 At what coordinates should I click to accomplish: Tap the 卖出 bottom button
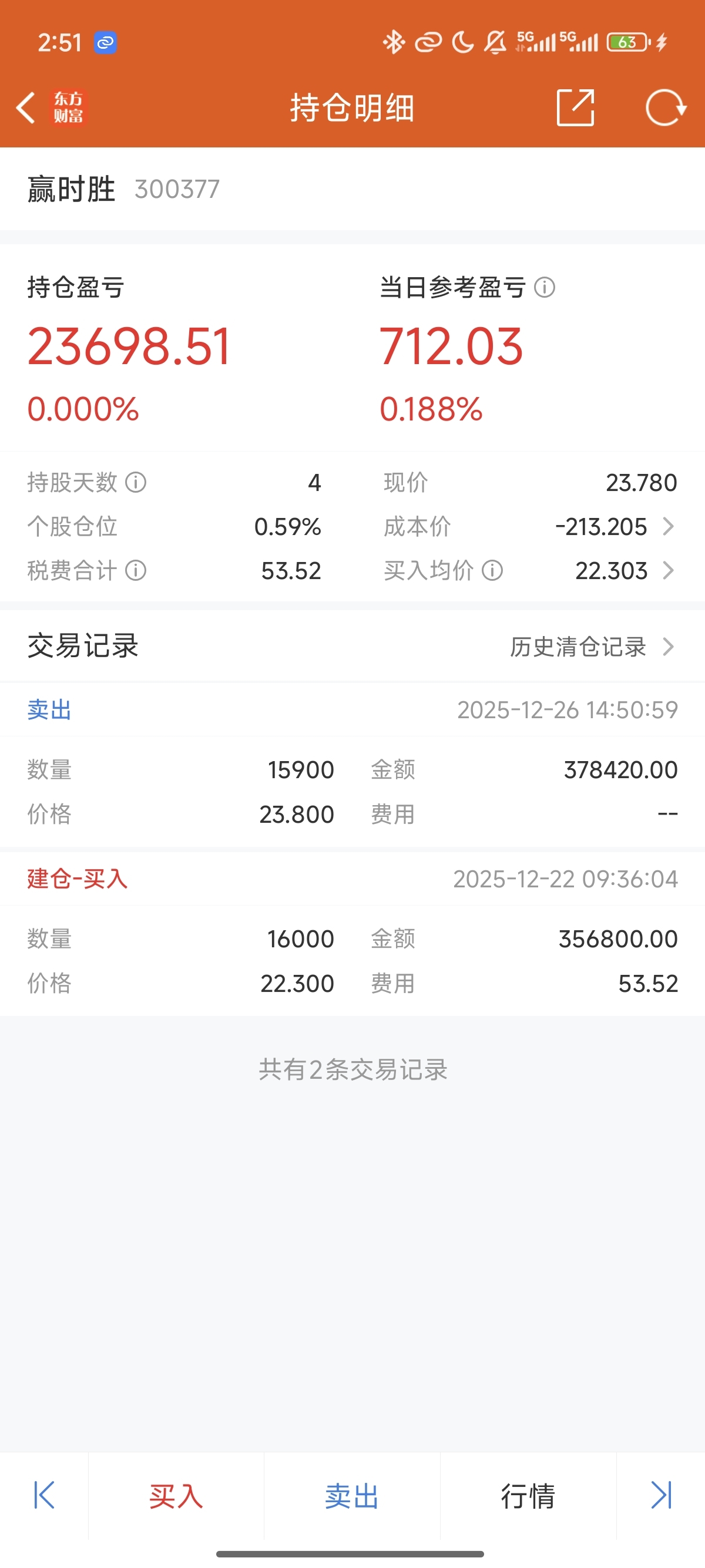click(352, 1496)
